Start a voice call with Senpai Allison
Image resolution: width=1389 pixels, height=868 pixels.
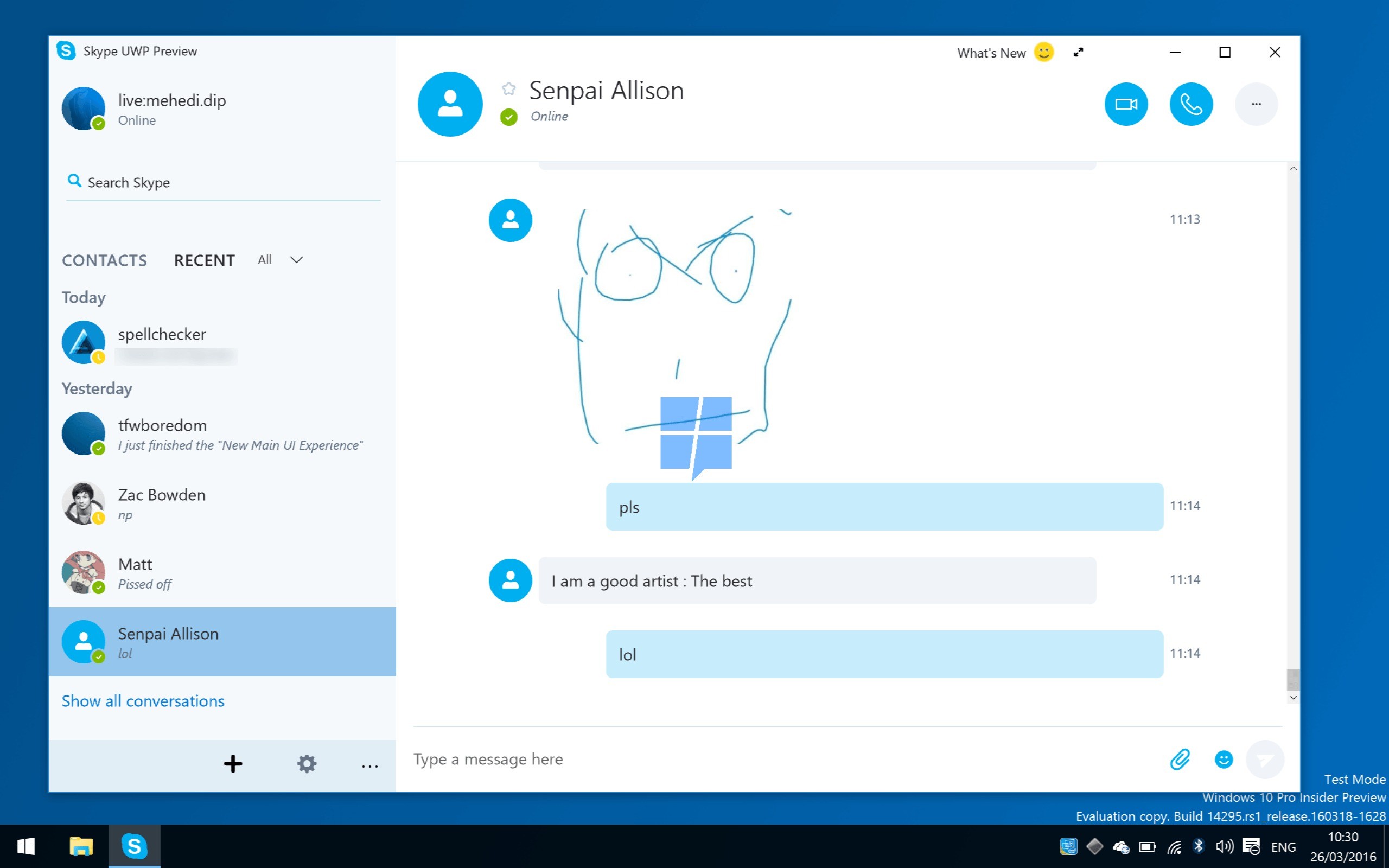(1191, 104)
